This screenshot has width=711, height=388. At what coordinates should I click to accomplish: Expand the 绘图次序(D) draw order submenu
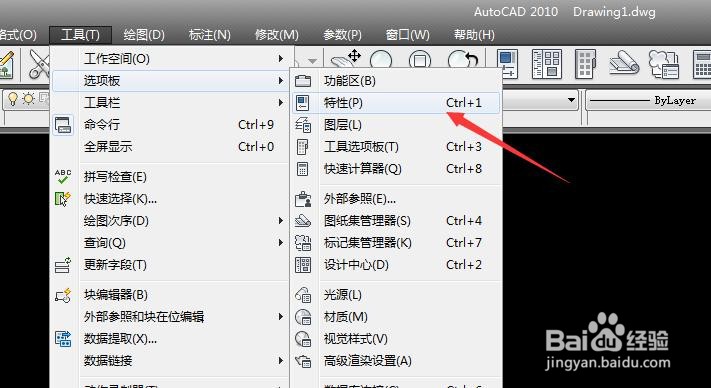(170, 221)
